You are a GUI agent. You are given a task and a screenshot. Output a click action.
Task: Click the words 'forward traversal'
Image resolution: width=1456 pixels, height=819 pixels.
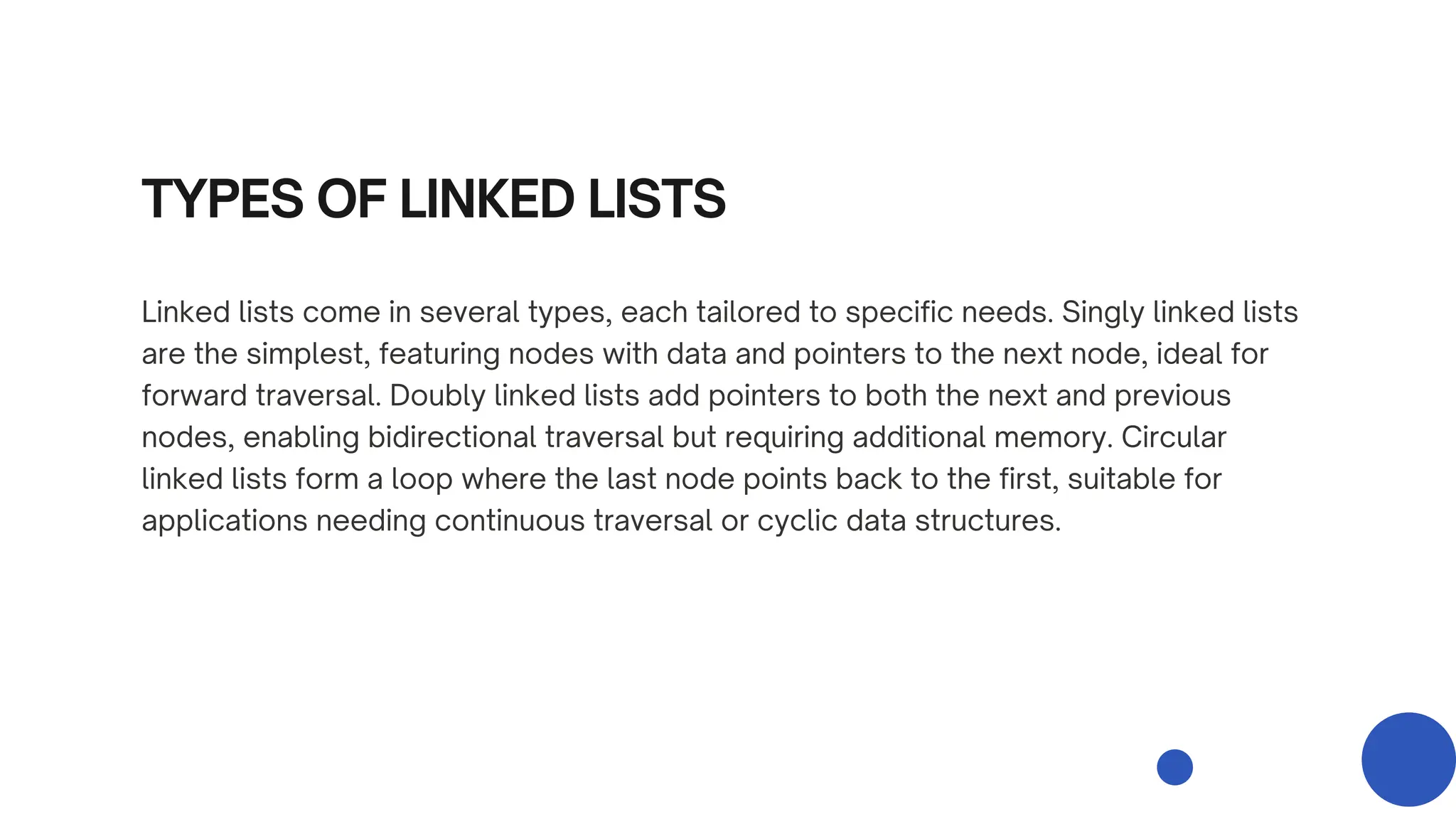(x=257, y=396)
